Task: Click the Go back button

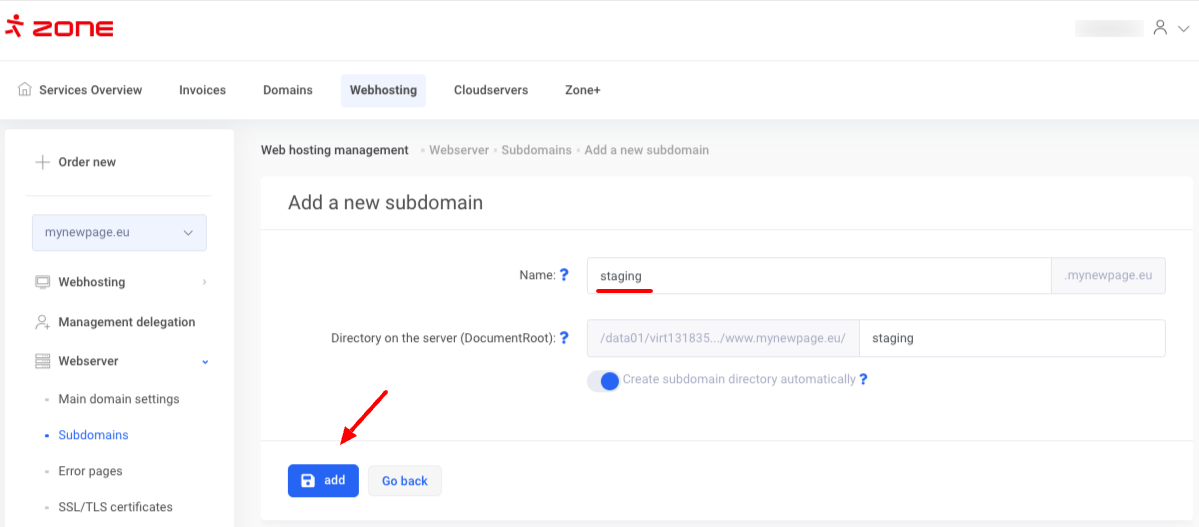Action: [404, 481]
